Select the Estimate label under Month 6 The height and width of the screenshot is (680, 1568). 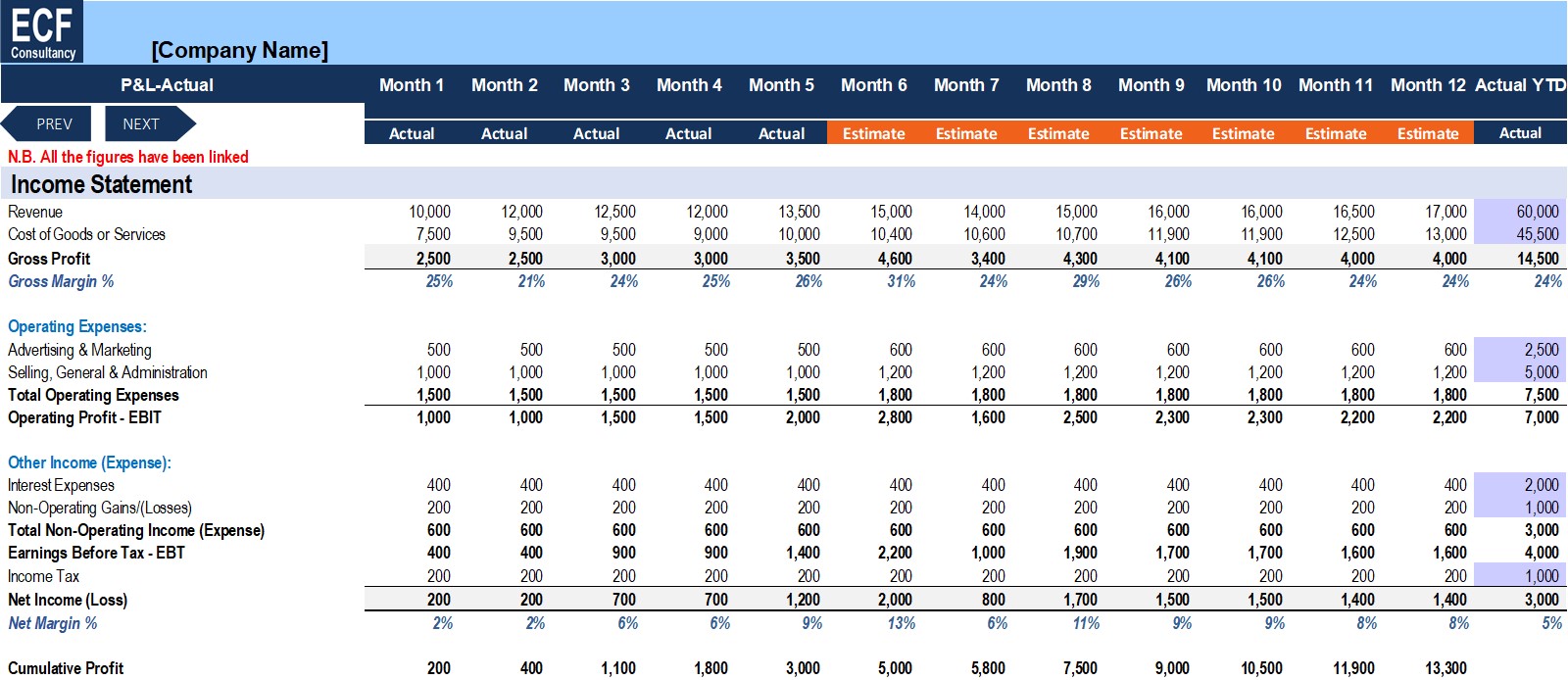point(874,133)
